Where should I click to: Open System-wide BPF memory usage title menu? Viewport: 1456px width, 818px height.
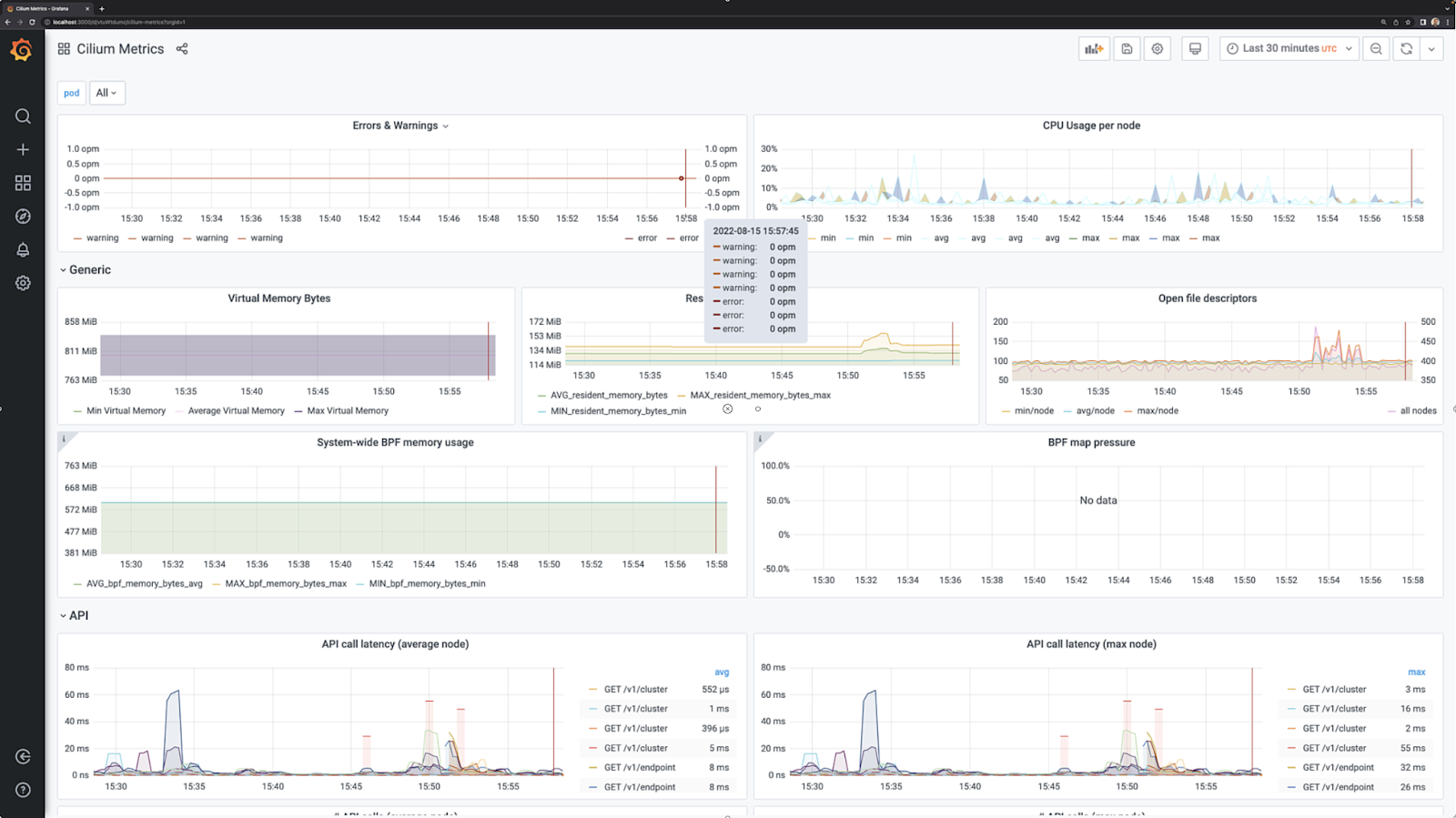point(395,442)
